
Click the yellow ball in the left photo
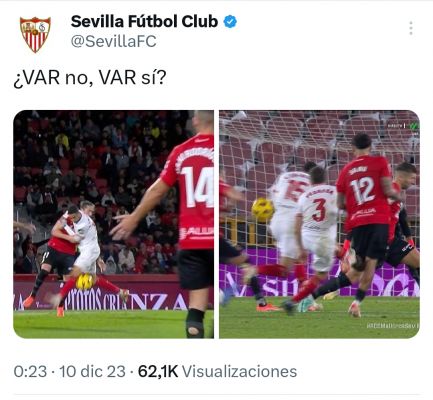tap(85, 282)
